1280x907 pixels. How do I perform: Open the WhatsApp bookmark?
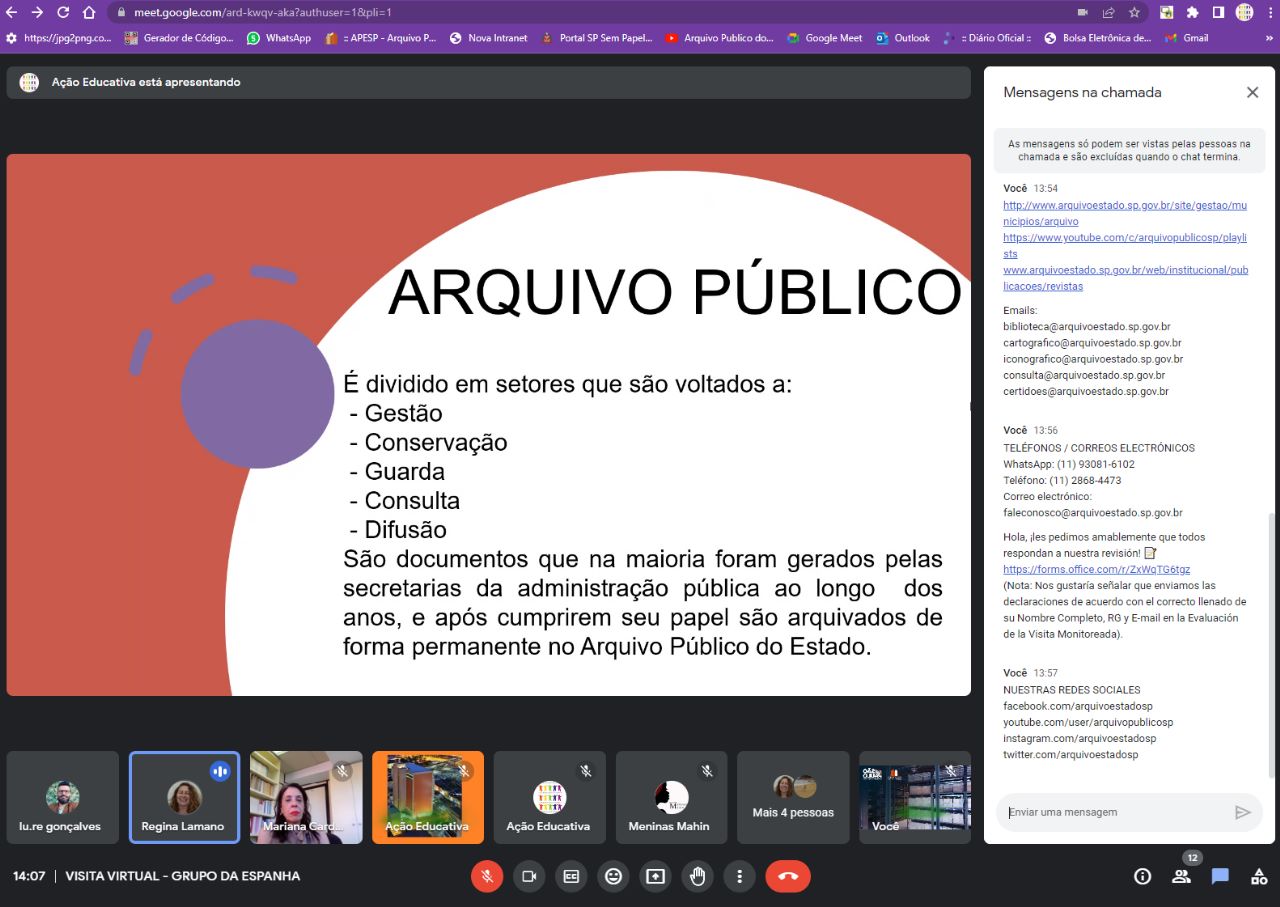[x=279, y=38]
